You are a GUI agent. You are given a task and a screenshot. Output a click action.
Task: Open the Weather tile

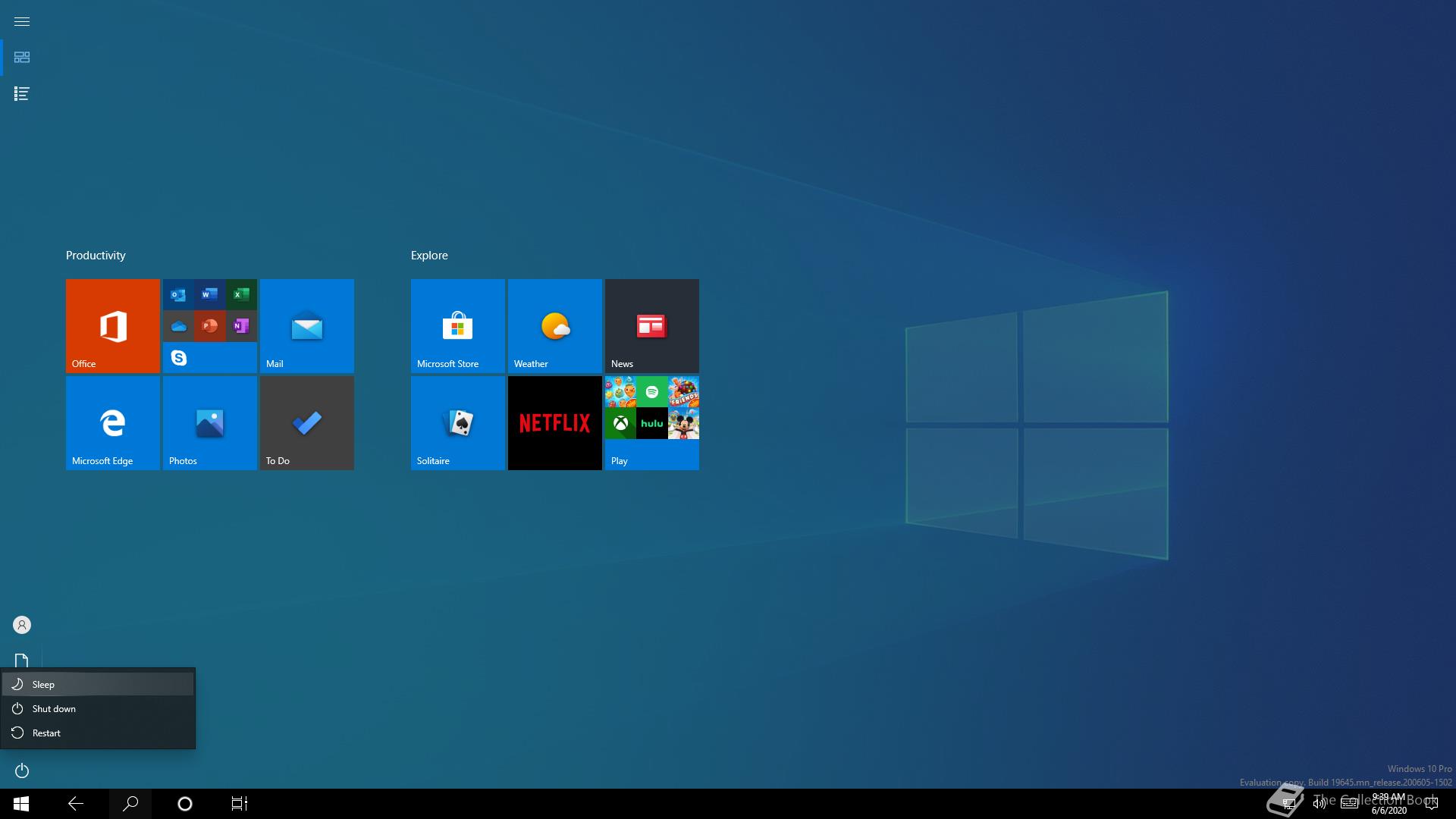pos(555,326)
